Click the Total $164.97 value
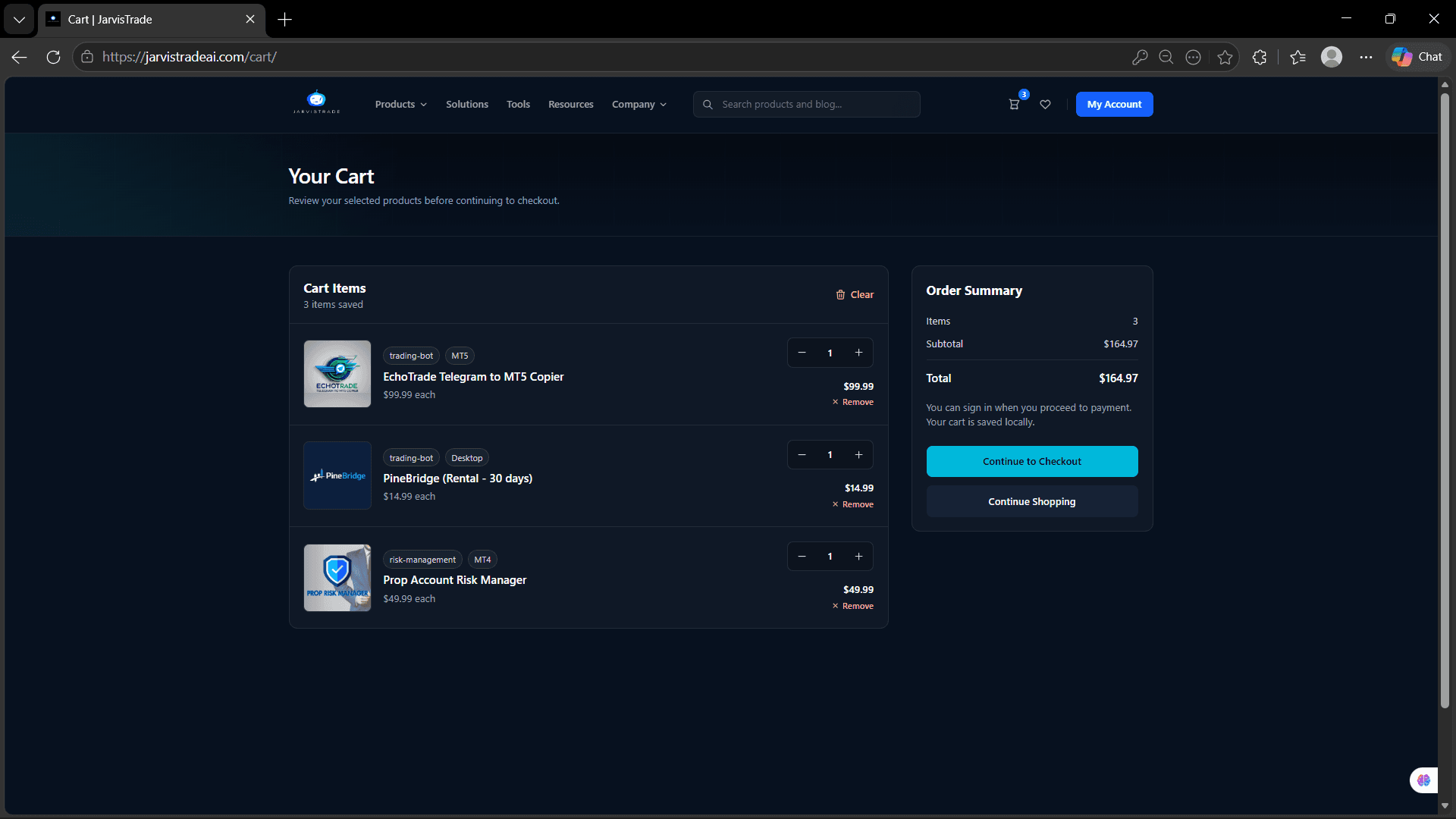 coord(1119,378)
